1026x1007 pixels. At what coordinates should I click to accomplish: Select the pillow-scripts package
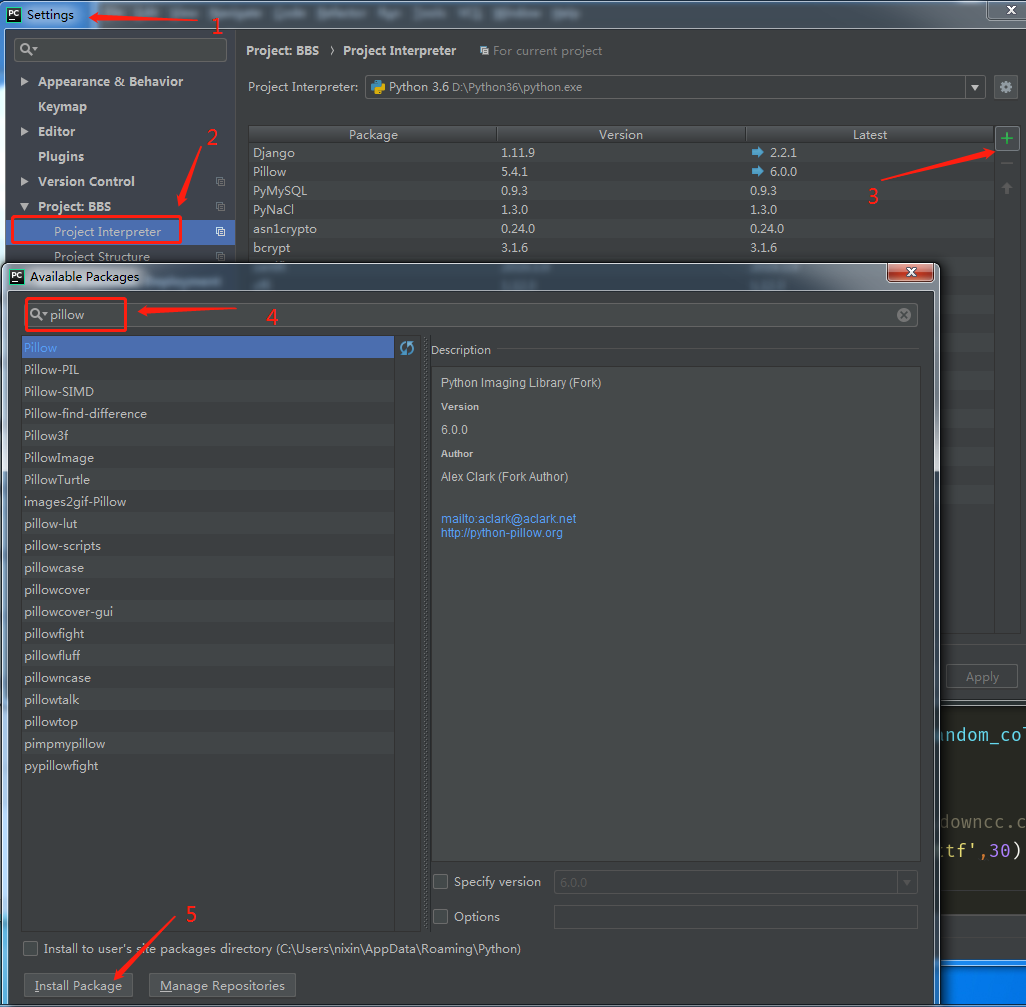[208, 546]
